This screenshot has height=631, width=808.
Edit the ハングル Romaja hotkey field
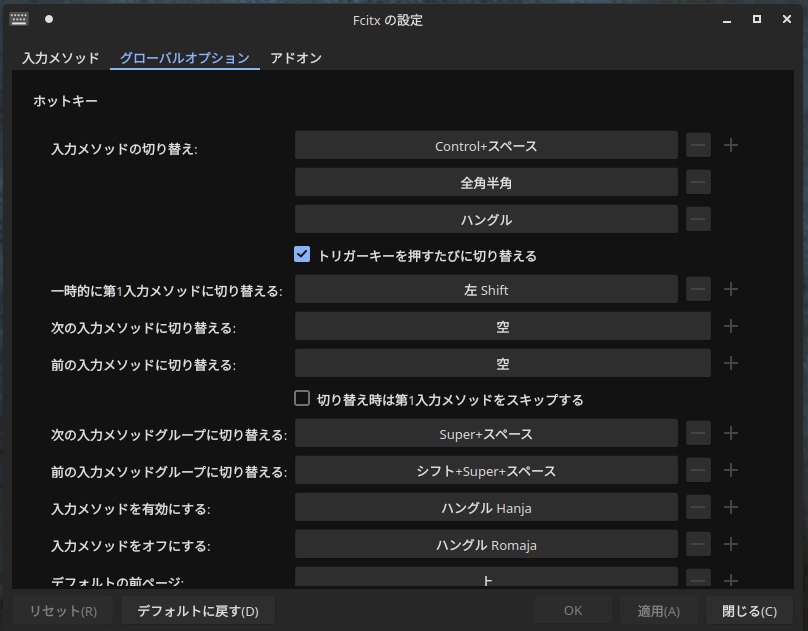(x=486, y=544)
